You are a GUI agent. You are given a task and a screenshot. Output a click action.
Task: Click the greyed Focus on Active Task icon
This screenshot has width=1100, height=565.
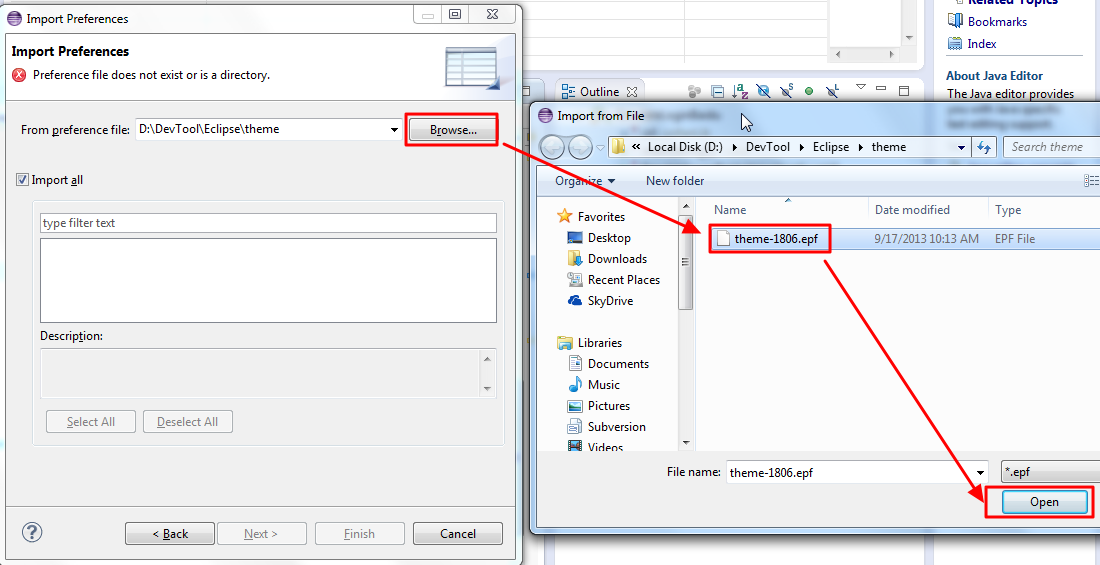tap(695, 91)
